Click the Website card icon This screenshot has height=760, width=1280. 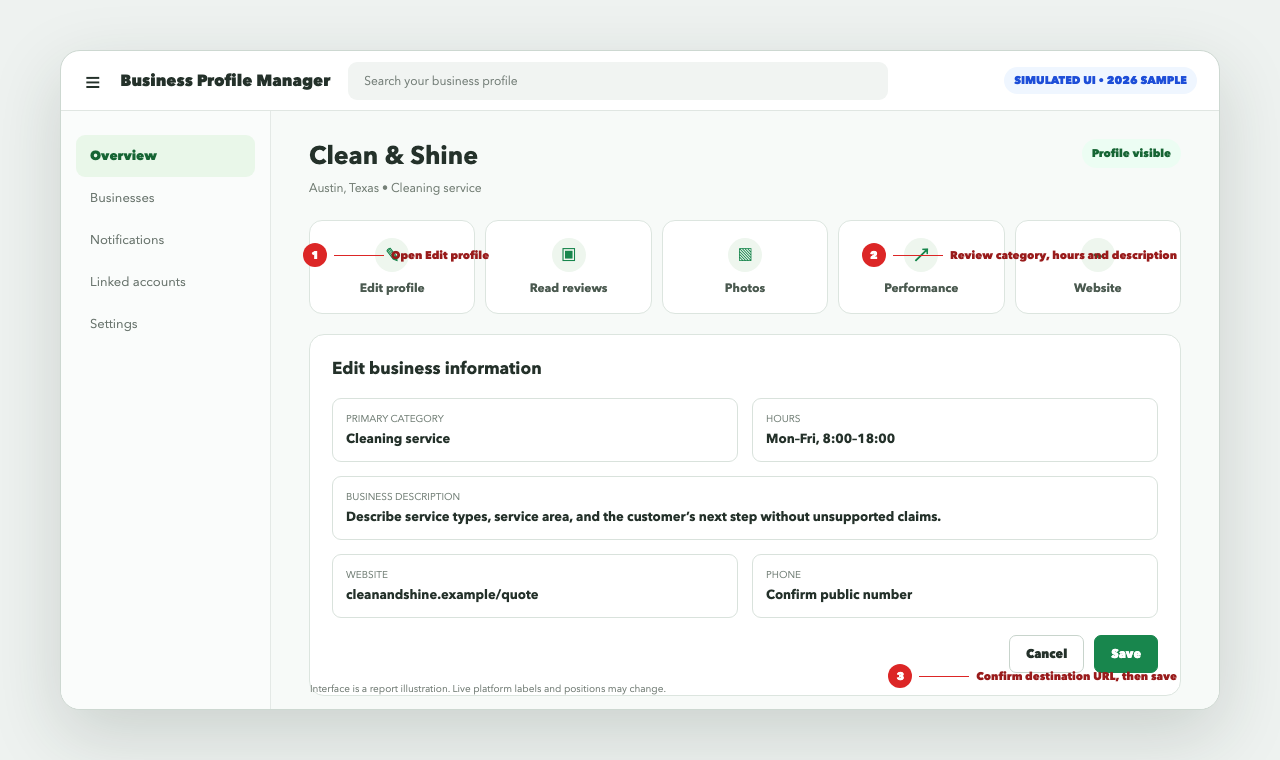coord(1097,255)
